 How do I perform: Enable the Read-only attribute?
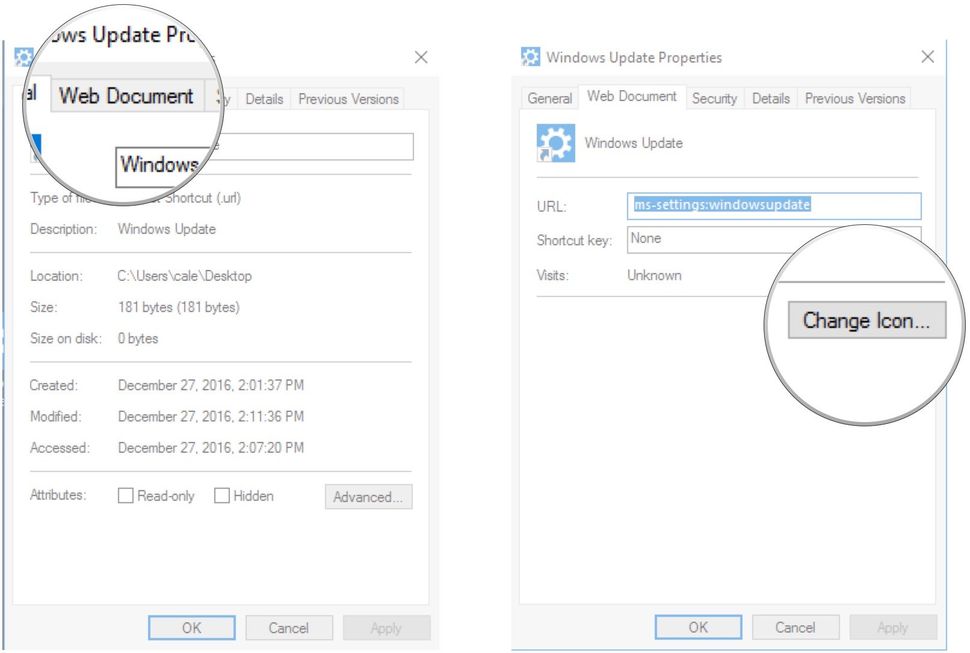tap(126, 495)
